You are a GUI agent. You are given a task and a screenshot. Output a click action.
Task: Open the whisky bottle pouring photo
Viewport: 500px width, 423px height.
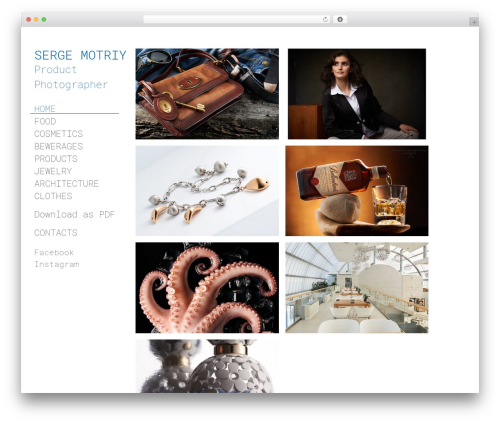coord(357,191)
